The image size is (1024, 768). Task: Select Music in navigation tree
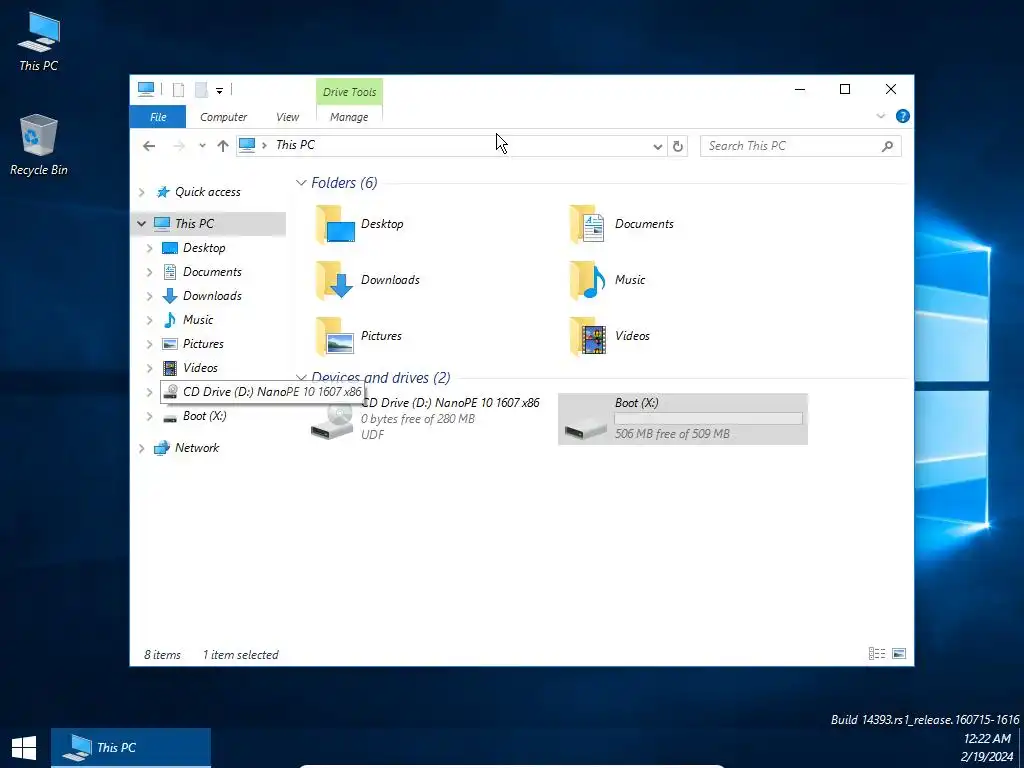coord(198,320)
